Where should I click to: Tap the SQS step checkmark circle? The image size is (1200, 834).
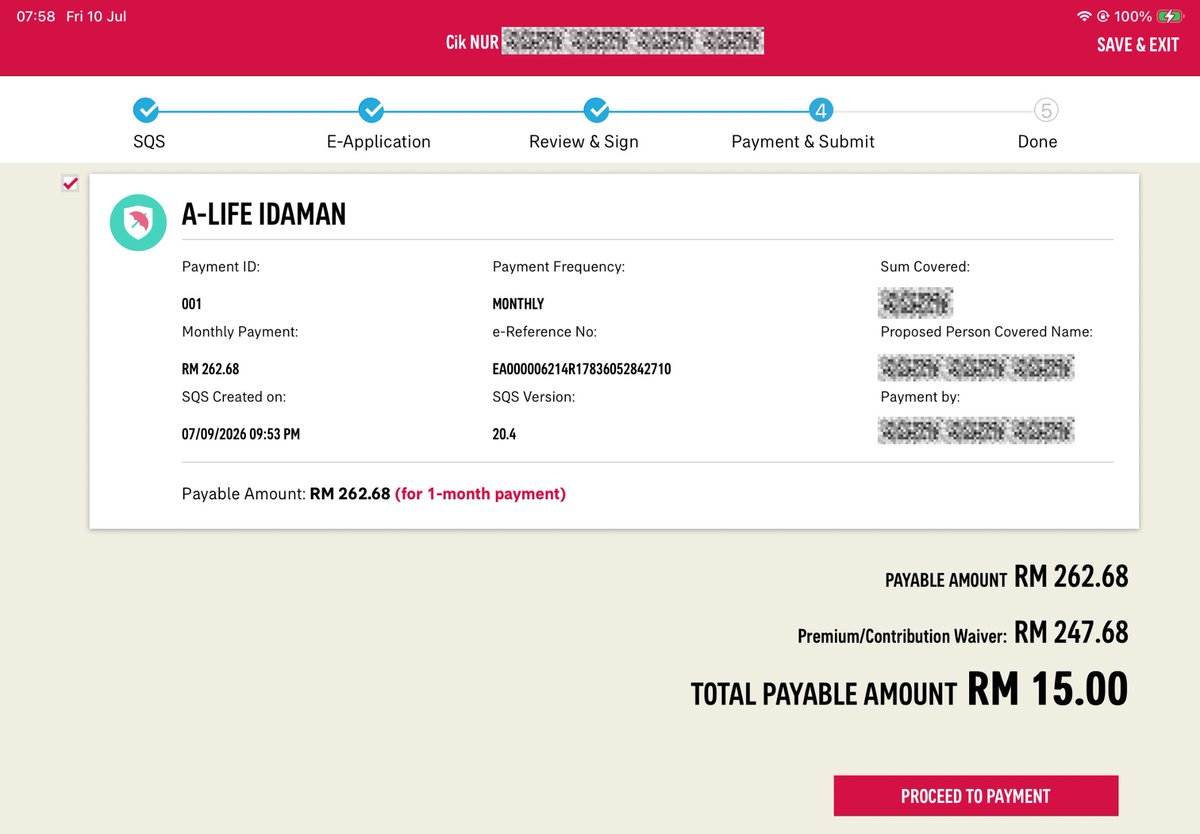(x=145, y=109)
